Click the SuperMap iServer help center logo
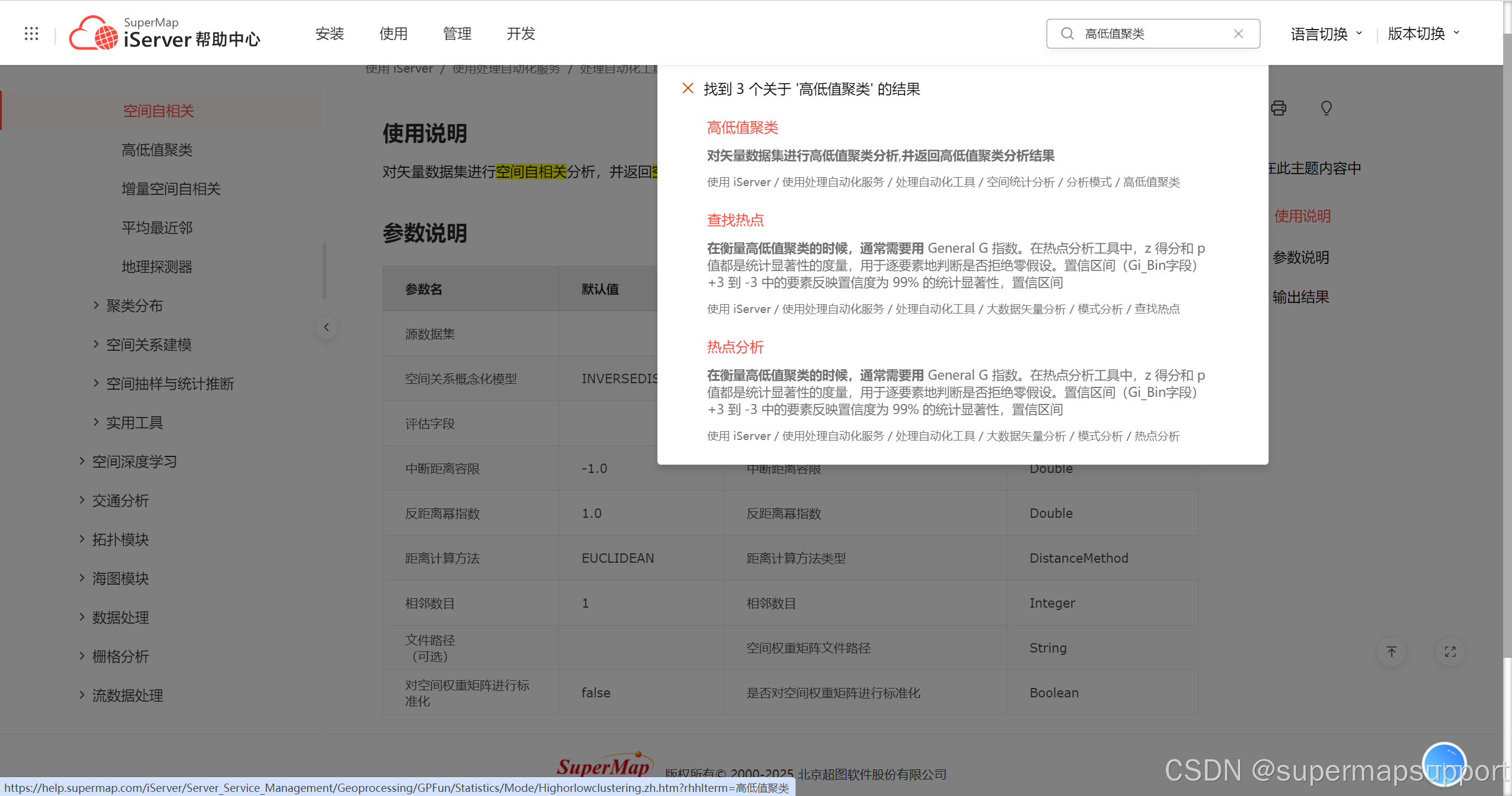This screenshot has height=796, width=1512. pos(165,33)
